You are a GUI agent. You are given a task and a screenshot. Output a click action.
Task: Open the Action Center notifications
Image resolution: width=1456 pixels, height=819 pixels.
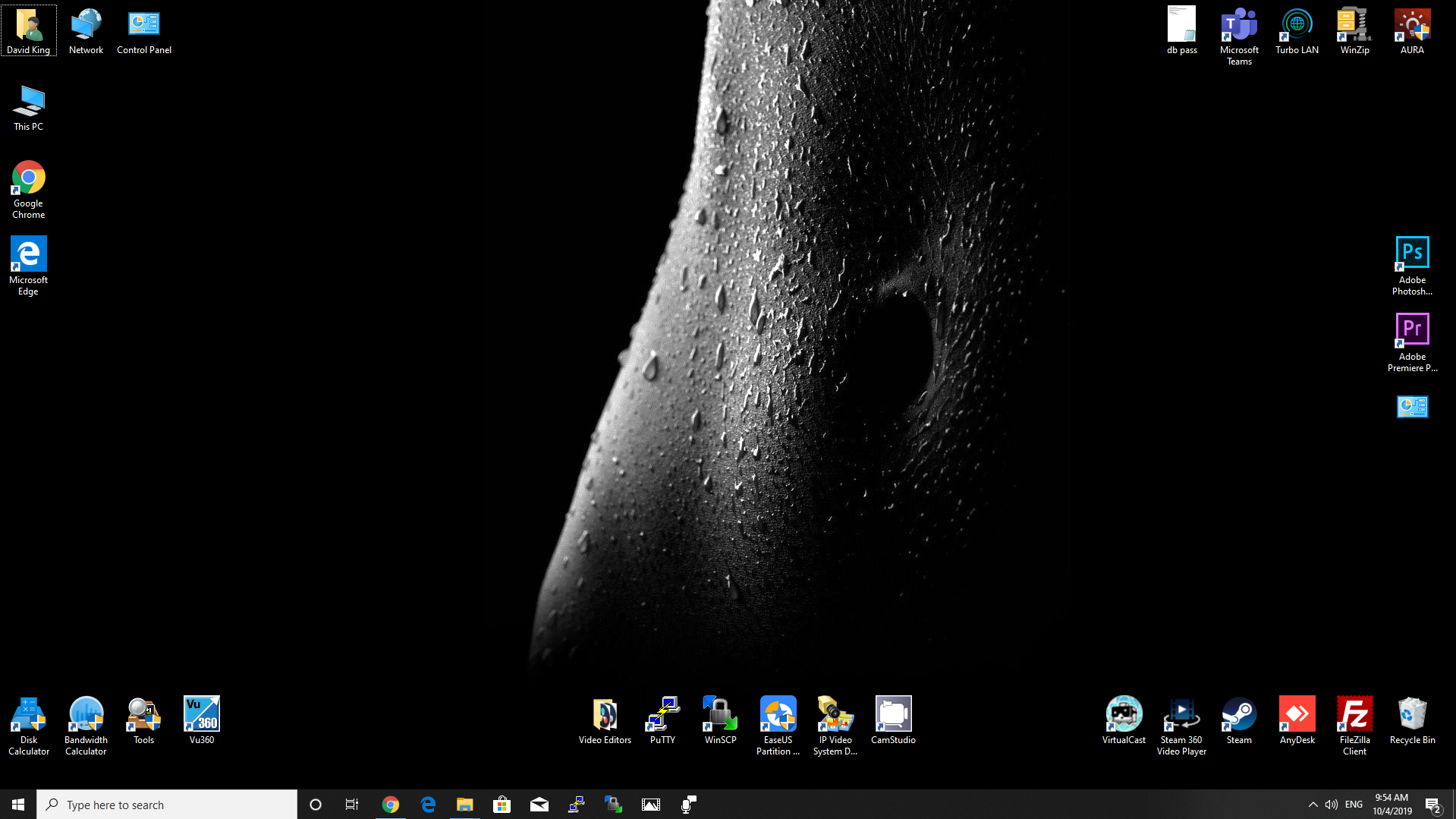tap(1432, 805)
